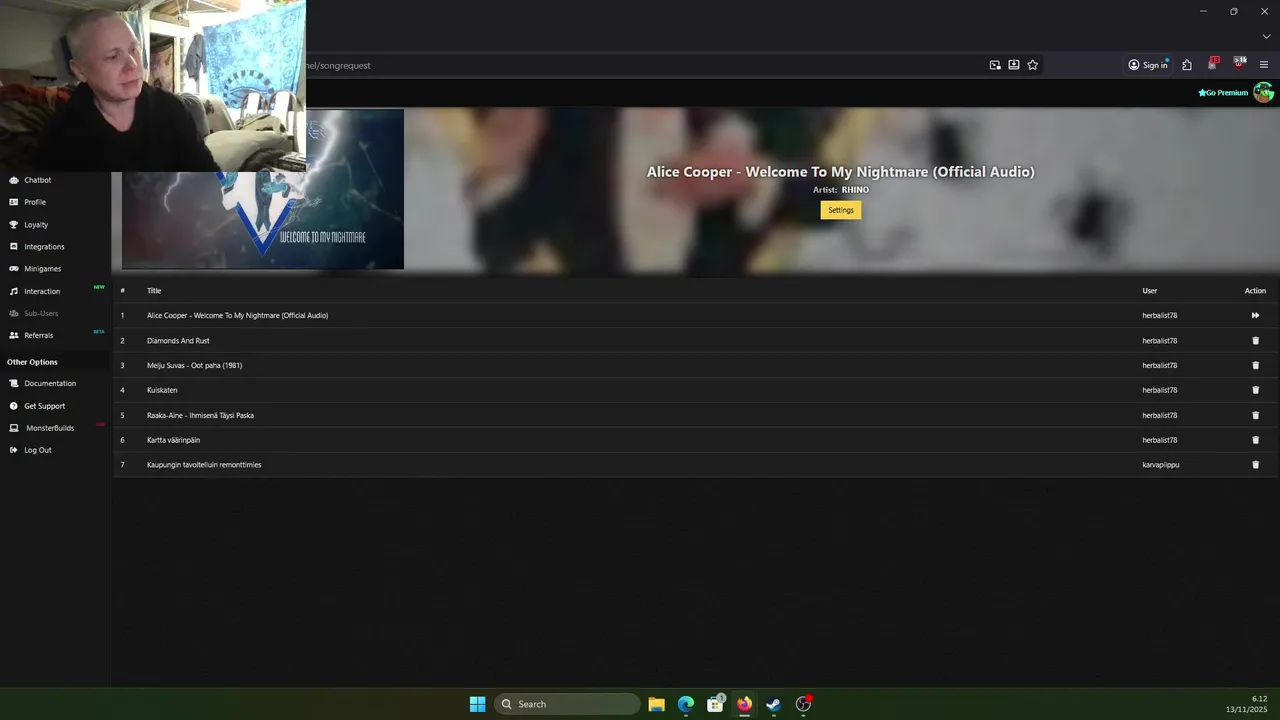
Task: Click the install app icon in the address bar
Action: pyautogui.click(x=1014, y=65)
